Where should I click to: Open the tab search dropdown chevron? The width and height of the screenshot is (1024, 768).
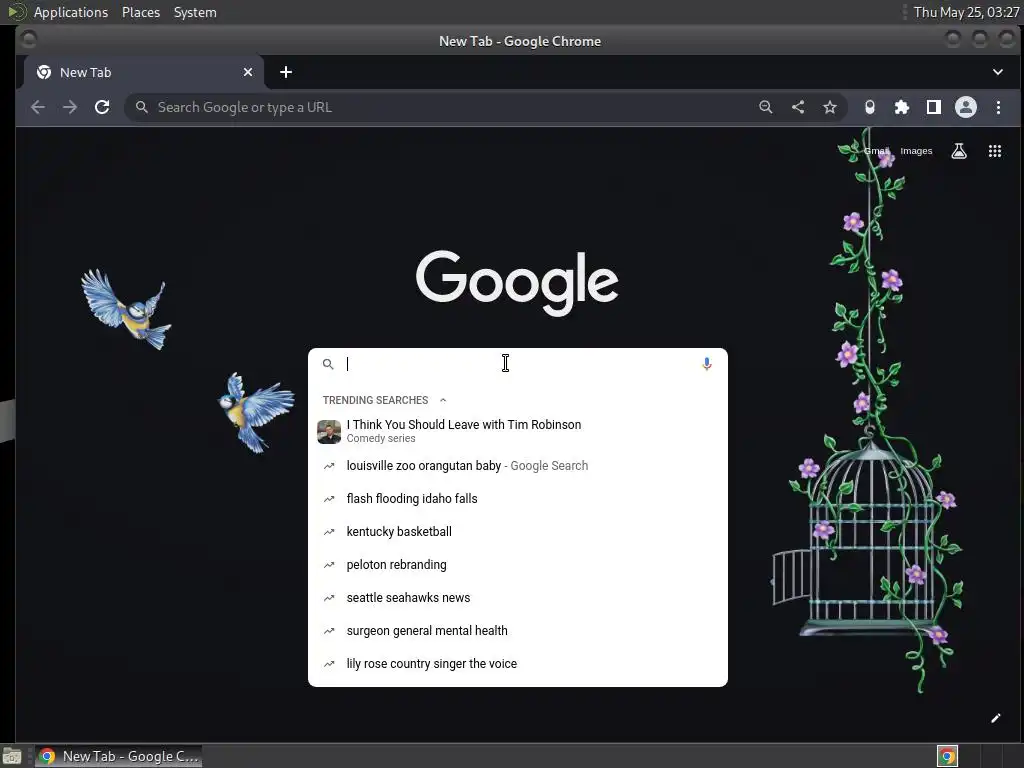click(x=998, y=72)
